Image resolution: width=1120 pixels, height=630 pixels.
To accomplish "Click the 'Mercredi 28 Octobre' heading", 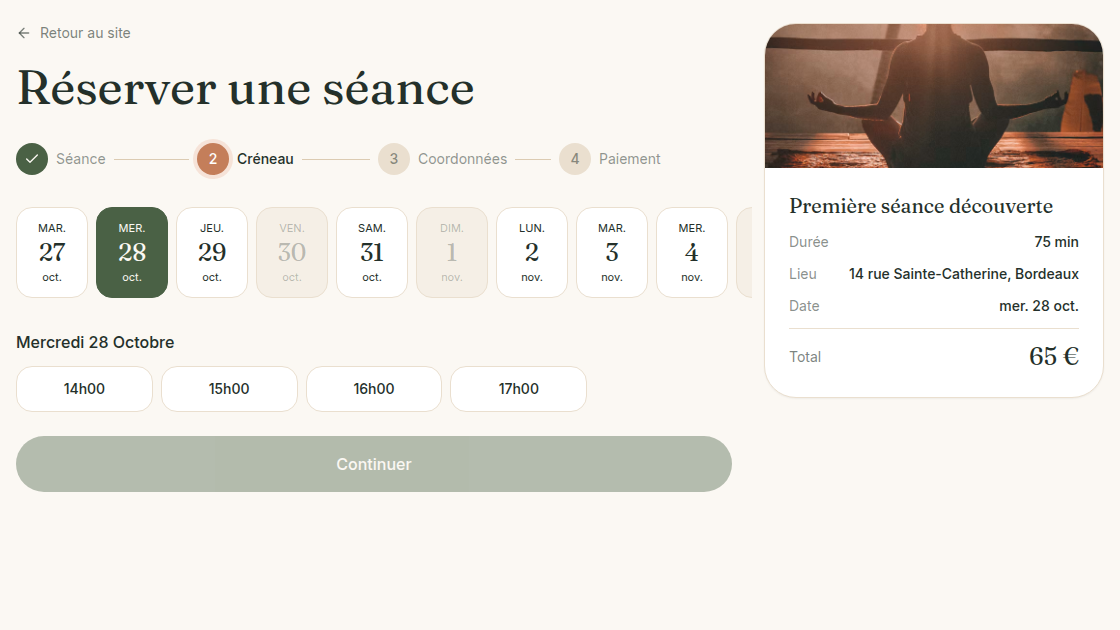I will tap(95, 342).
